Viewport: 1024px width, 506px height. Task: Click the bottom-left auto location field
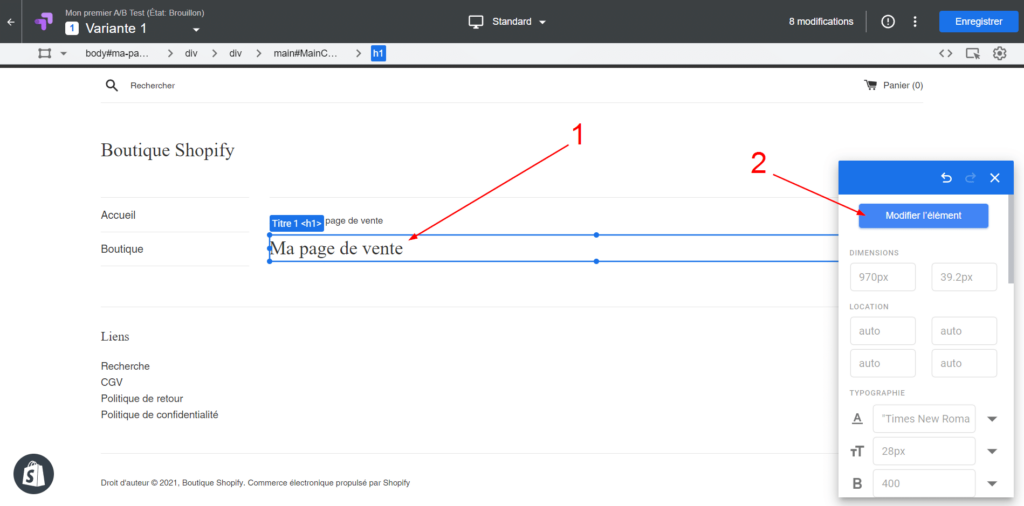883,363
